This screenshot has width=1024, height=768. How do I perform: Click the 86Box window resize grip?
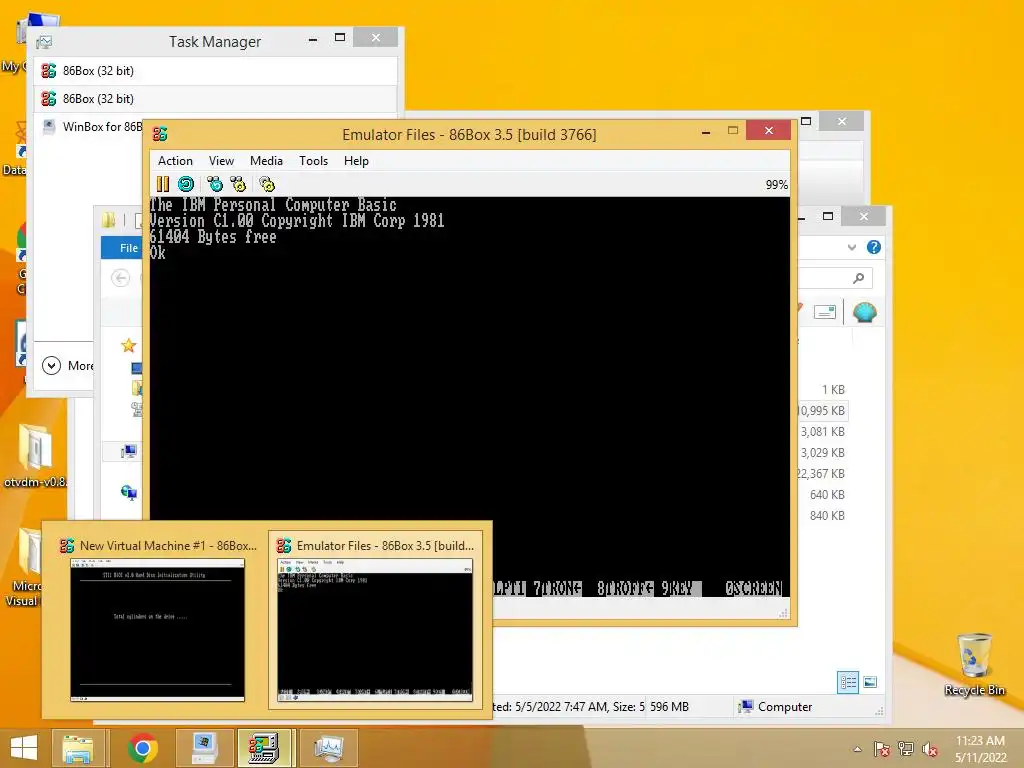click(x=784, y=613)
